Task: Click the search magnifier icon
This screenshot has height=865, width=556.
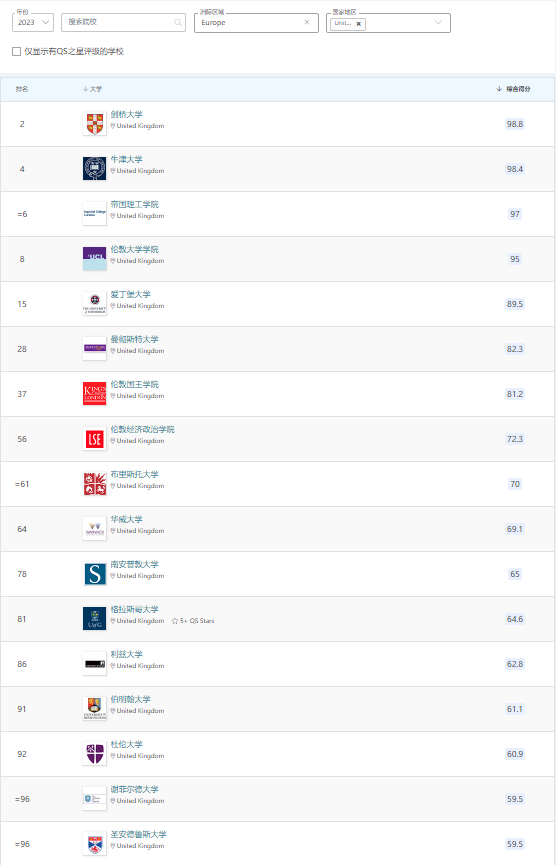Action: coord(178,23)
